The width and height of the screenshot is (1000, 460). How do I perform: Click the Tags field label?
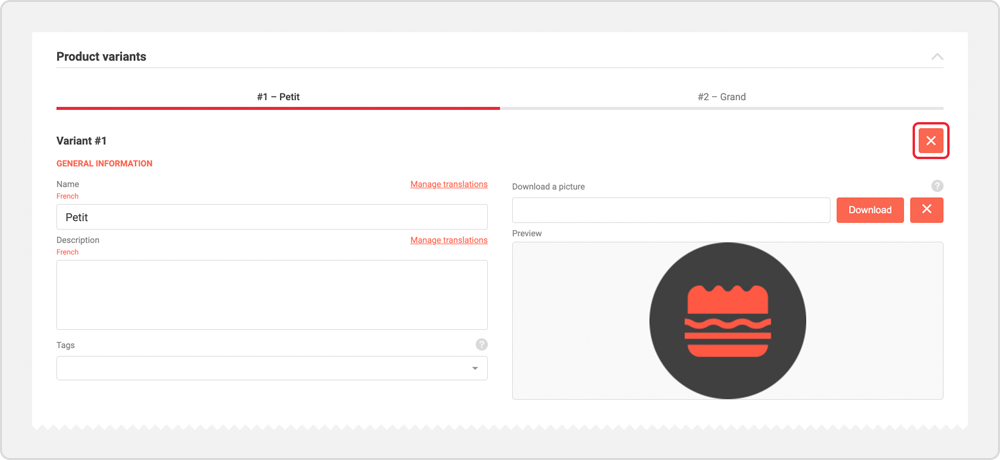tap(65, 345)
